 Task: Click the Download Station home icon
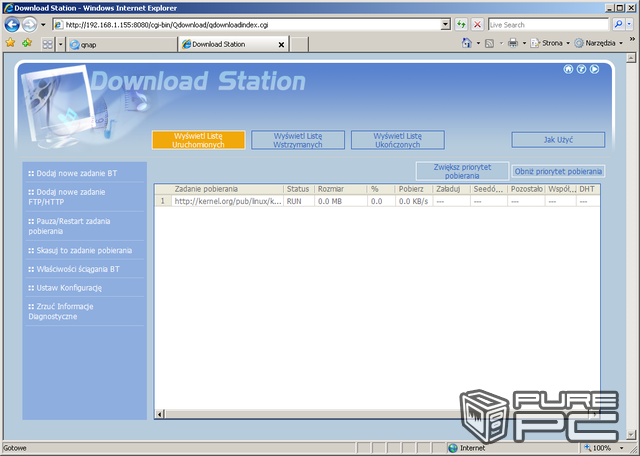pyautogui.click(x=568, y=69)
